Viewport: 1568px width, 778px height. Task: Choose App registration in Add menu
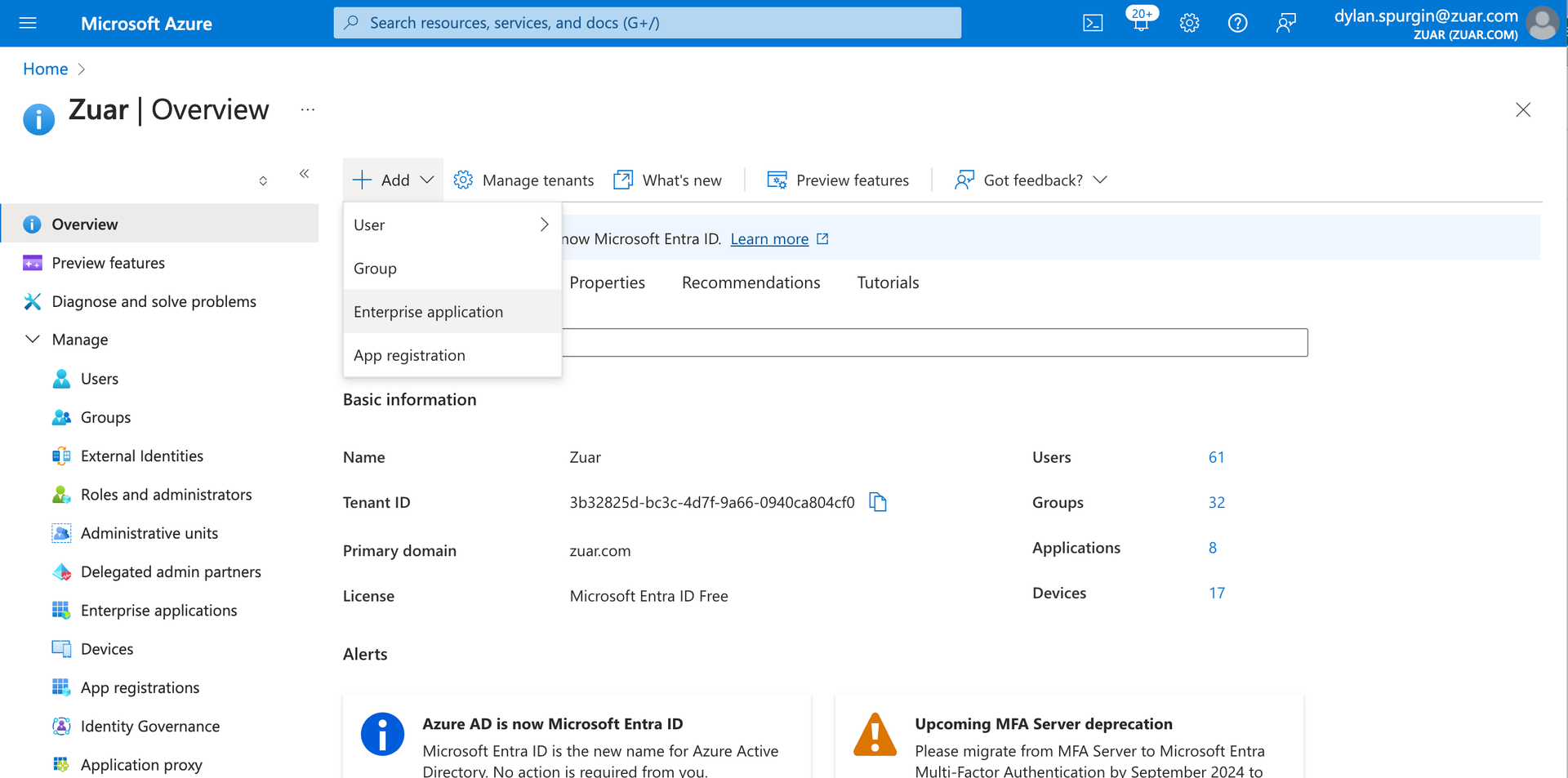click(452, 355)
